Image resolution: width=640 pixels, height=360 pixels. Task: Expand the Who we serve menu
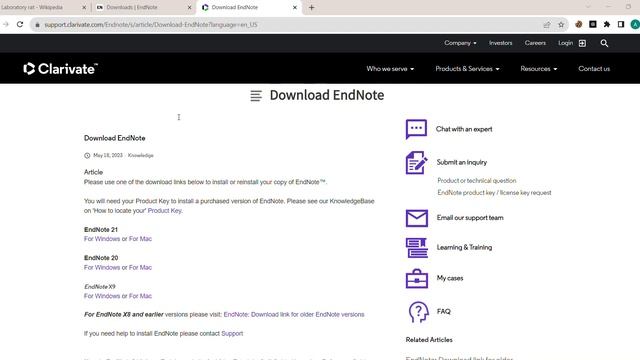390,69
